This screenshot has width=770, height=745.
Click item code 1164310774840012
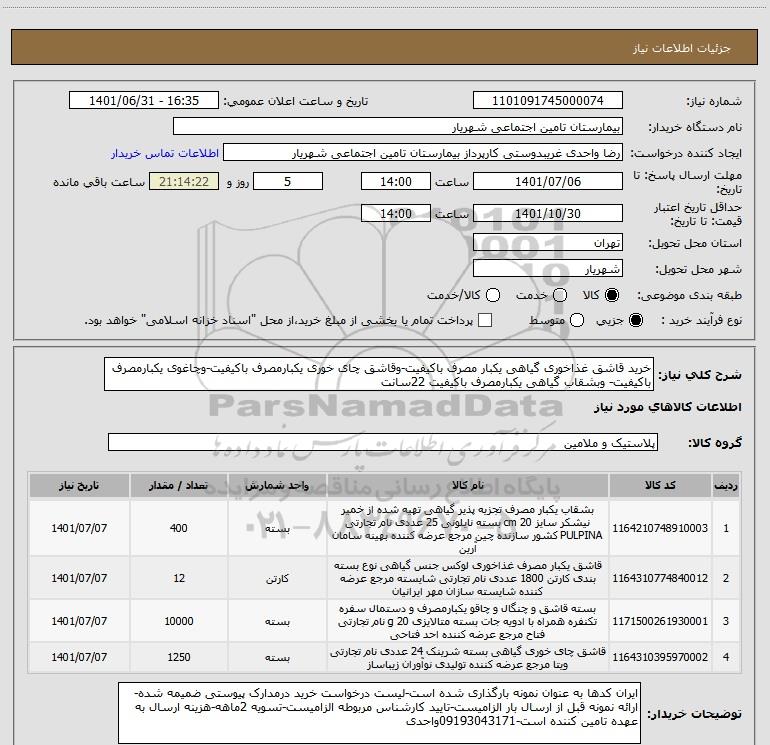[x=660, y=578]
